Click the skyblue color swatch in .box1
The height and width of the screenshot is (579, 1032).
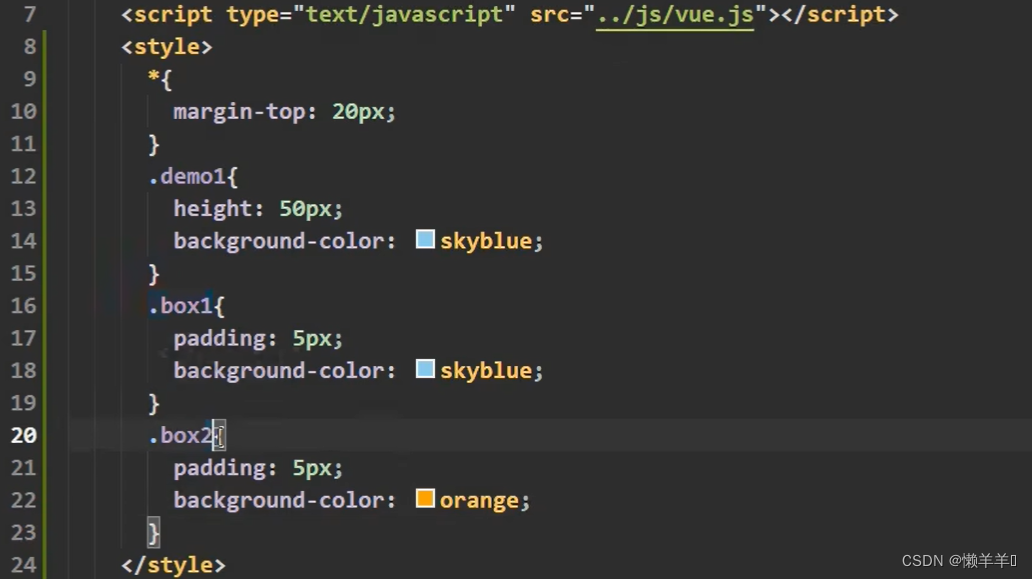point(425,369)
